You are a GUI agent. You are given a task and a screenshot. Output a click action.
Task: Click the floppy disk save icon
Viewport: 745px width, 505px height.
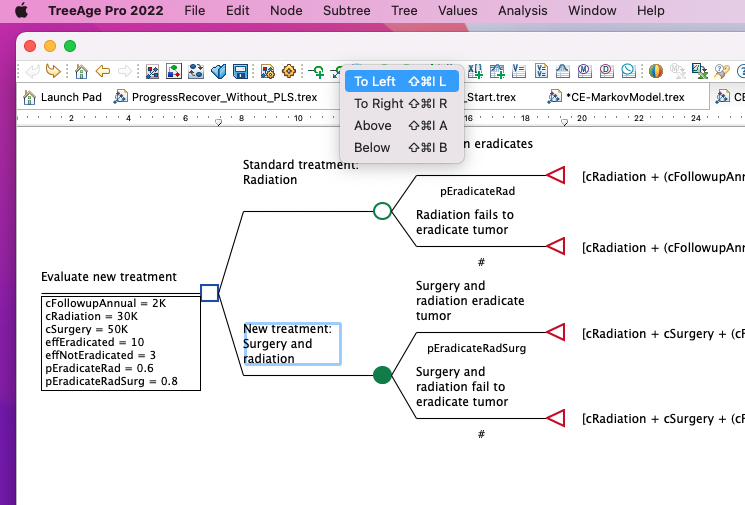tap(240, 71)
